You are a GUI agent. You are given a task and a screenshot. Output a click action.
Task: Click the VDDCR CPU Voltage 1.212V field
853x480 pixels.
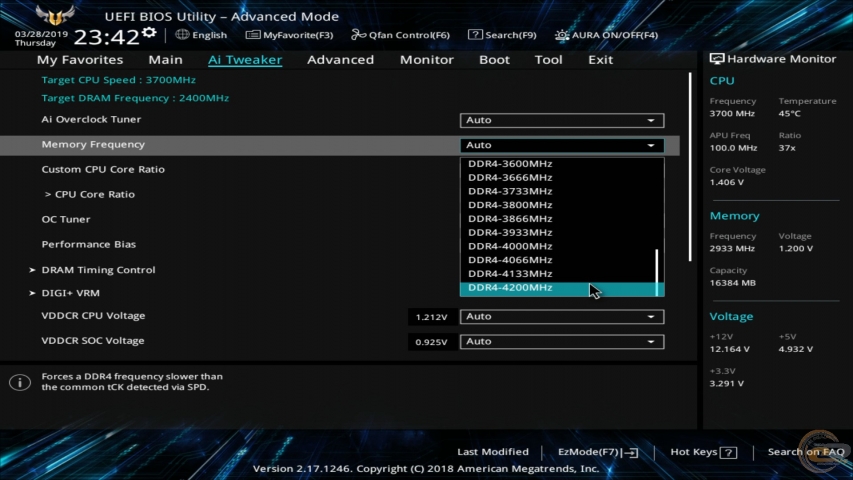pos(431,316)
